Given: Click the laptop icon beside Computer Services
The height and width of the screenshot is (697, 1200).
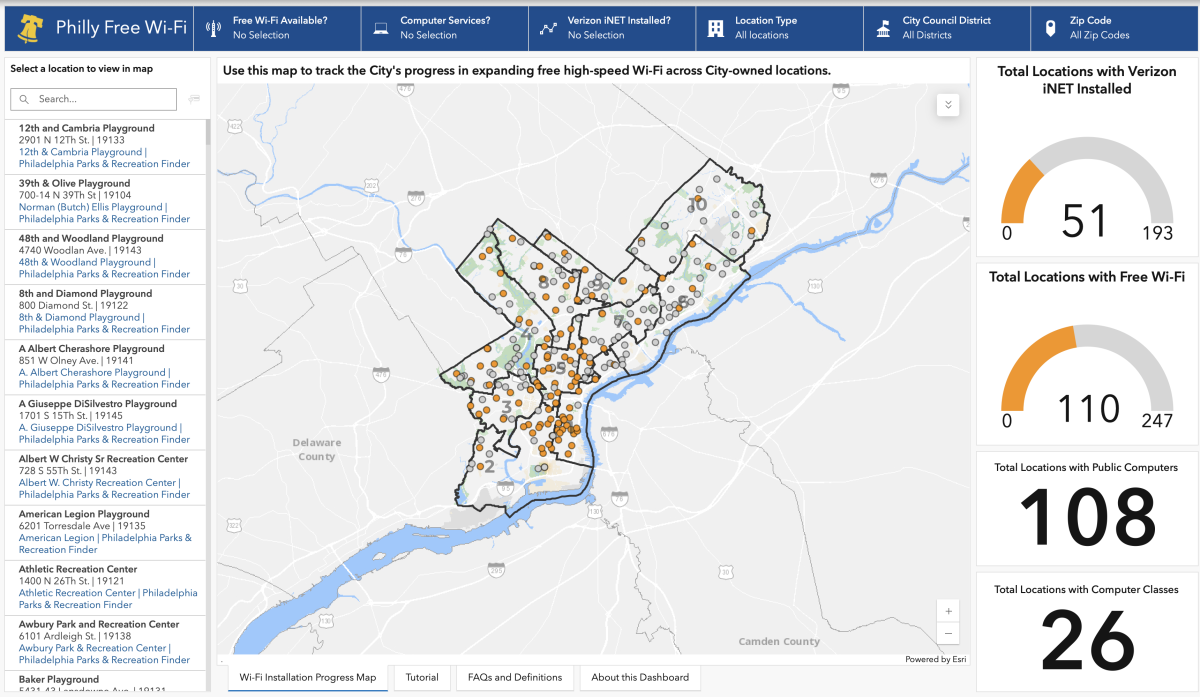Looking at the screenshot, I should [381, 28].
